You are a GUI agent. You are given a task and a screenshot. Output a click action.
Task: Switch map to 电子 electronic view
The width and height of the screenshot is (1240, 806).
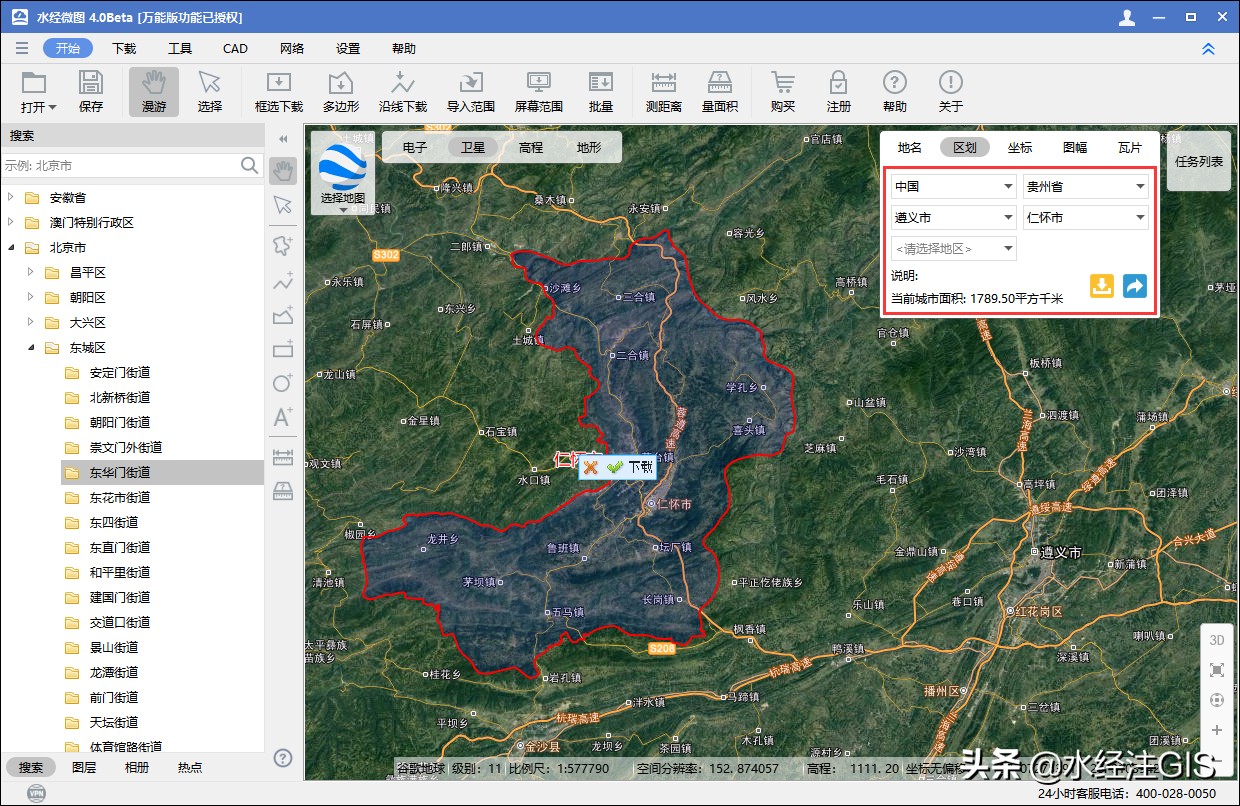415,147
